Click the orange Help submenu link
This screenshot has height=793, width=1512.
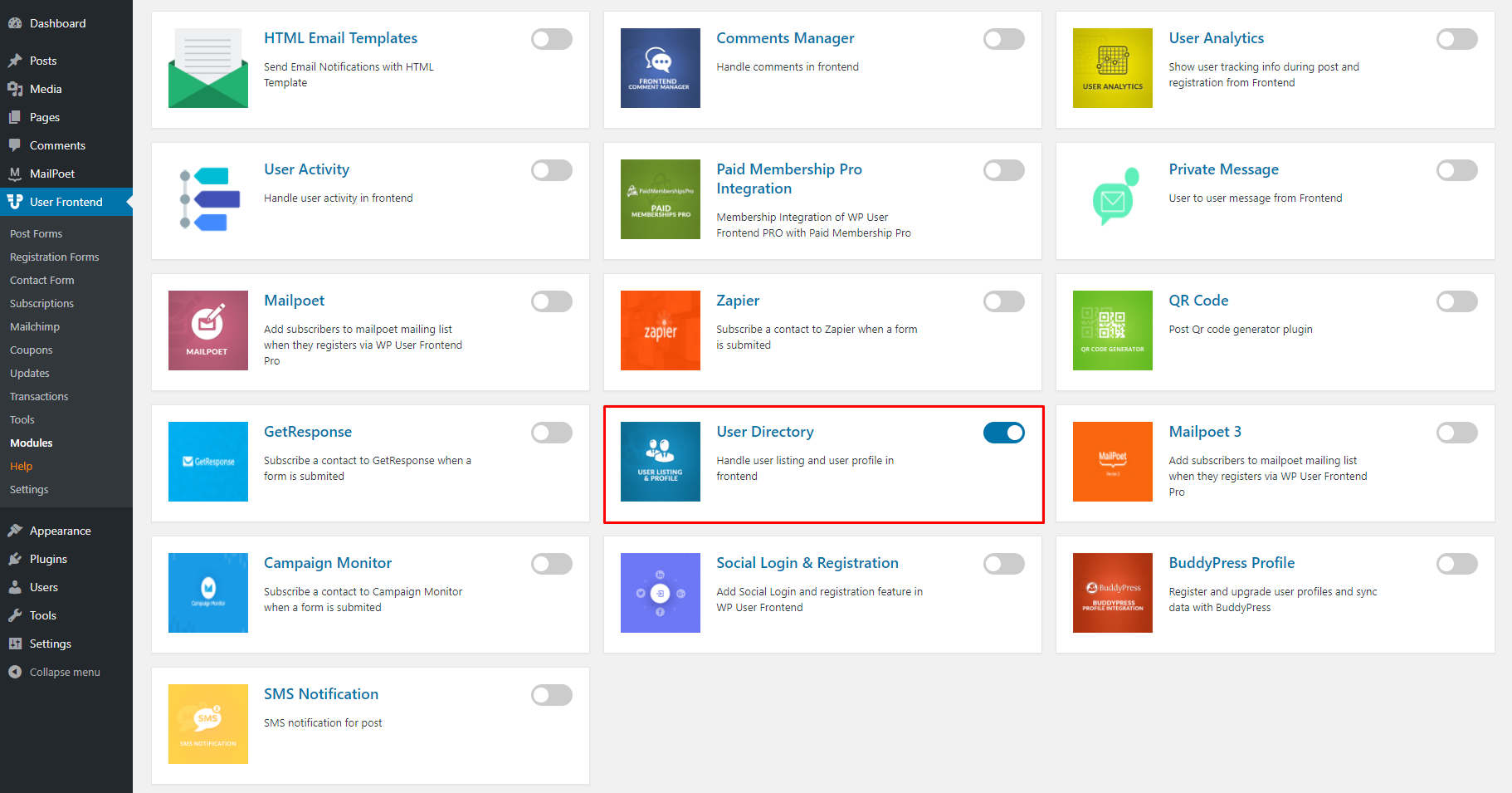point(22,467)
